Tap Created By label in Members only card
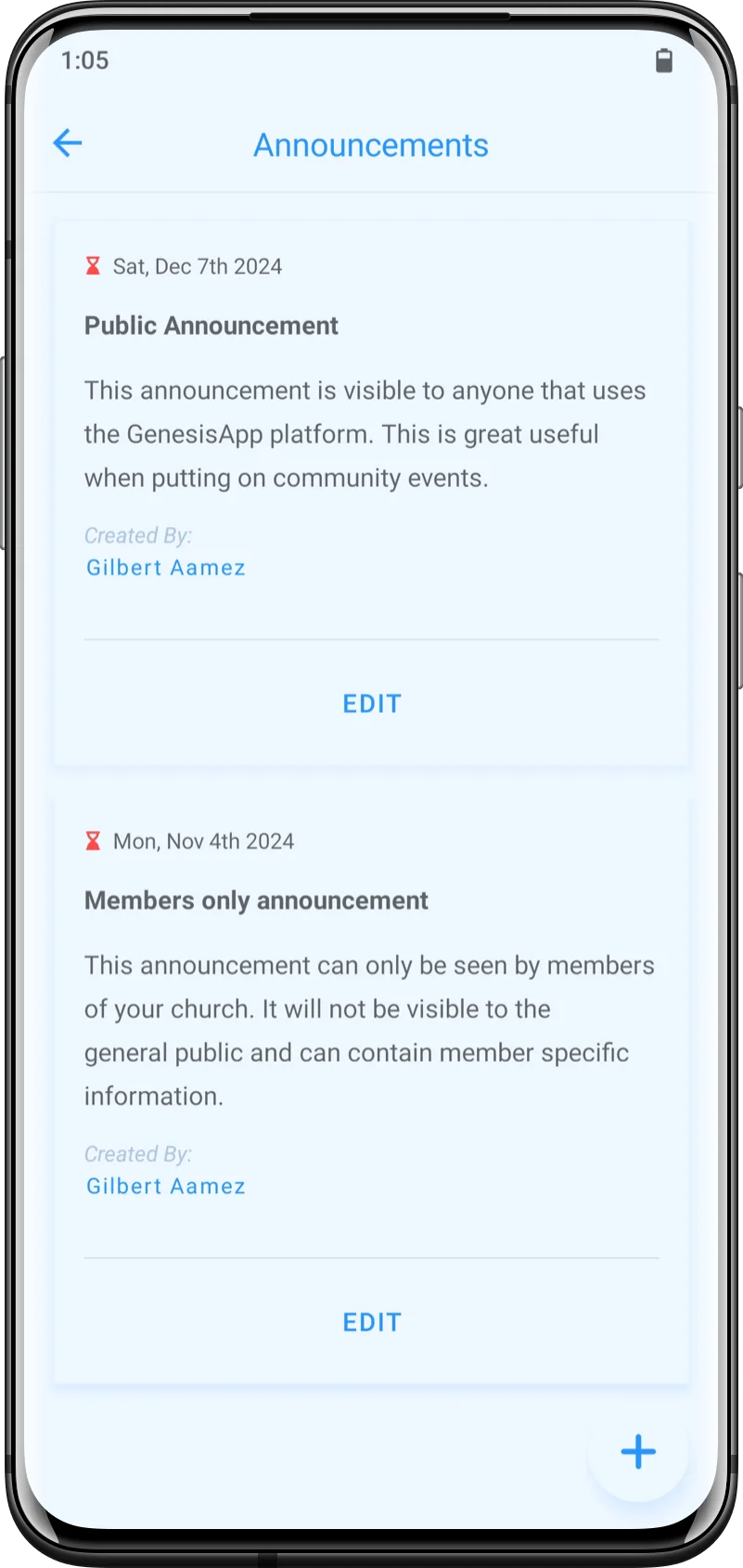The width and height of the screenshot is (743, 1568). pyautogui.click(x=138, y=1154)
